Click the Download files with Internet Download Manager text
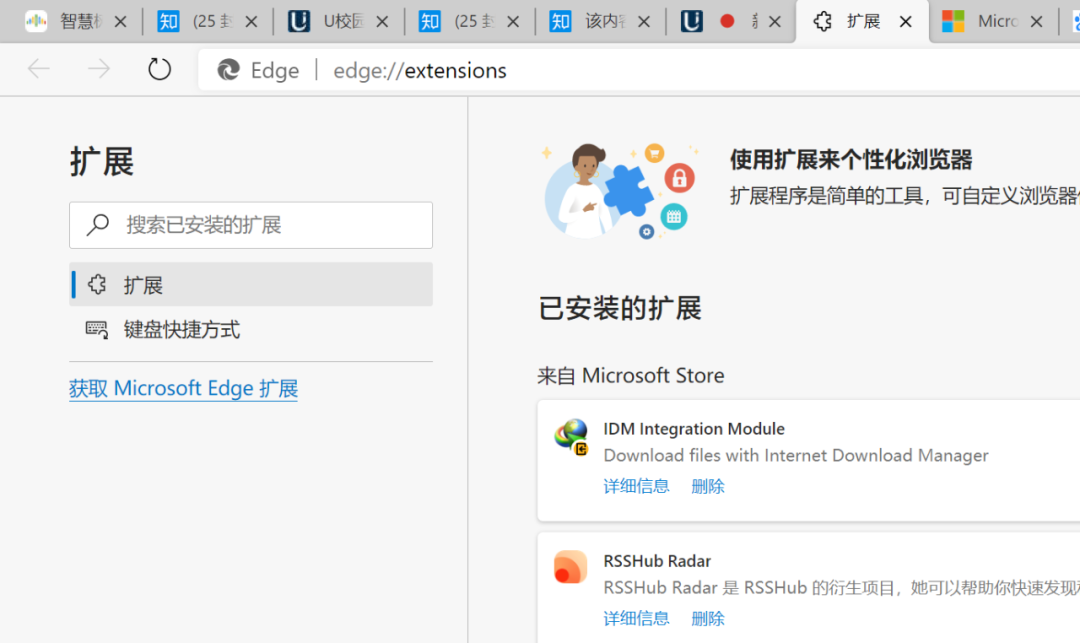The height and width of the screenshot is (643, 1080). pos(796,455)
